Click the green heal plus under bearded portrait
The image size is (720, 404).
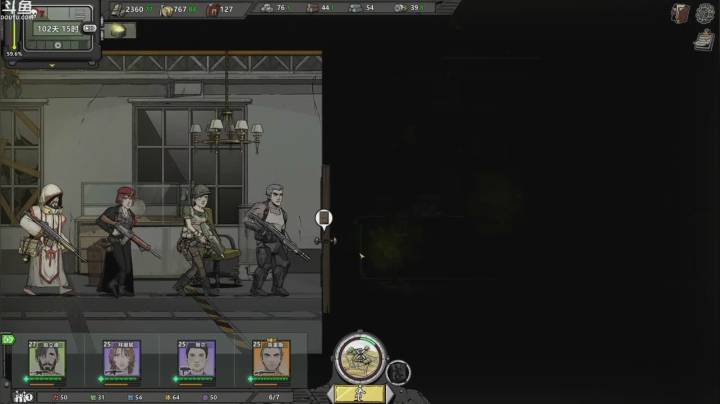(x=26, y=379)
